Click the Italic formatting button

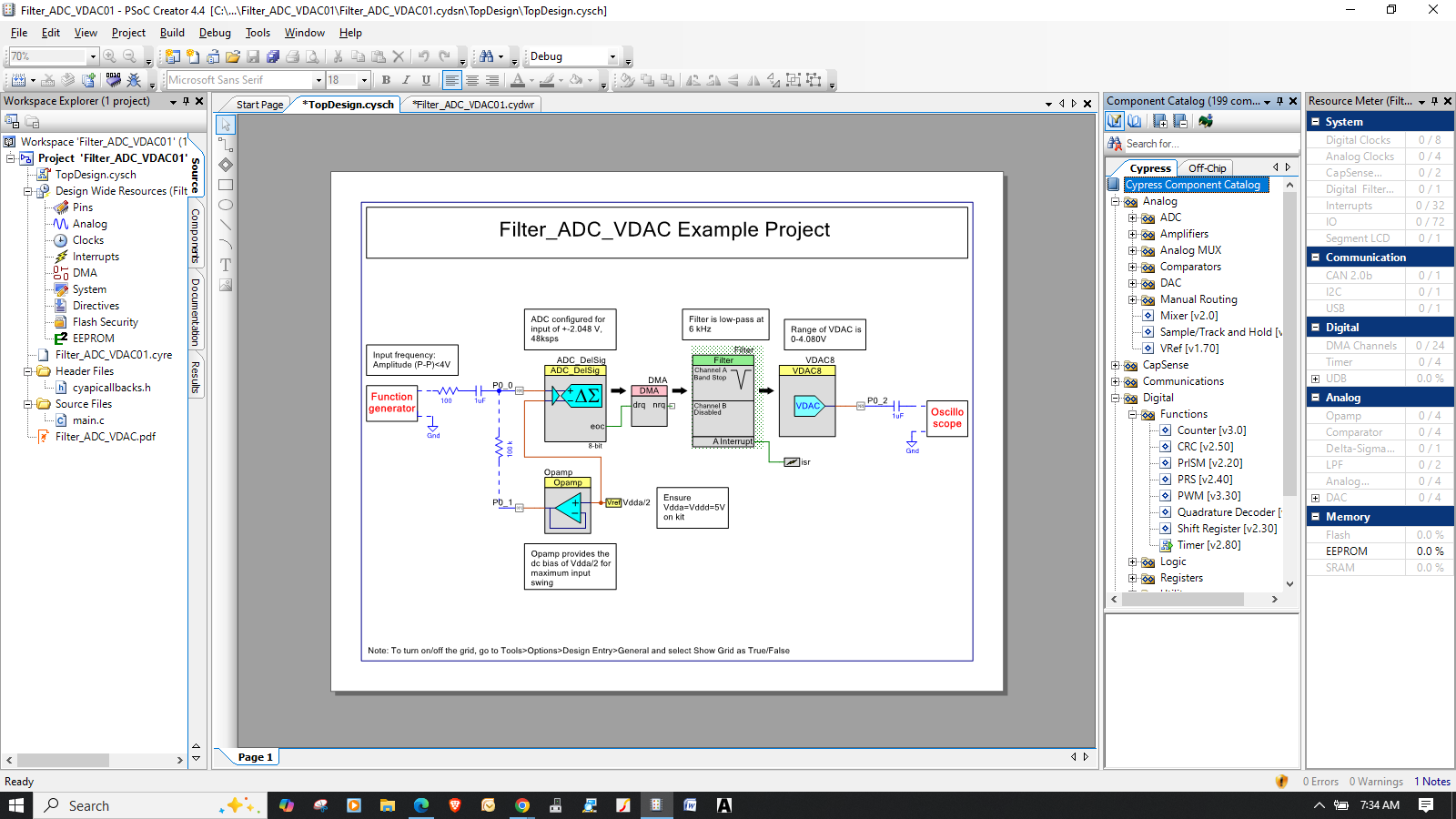pos(406,80)
